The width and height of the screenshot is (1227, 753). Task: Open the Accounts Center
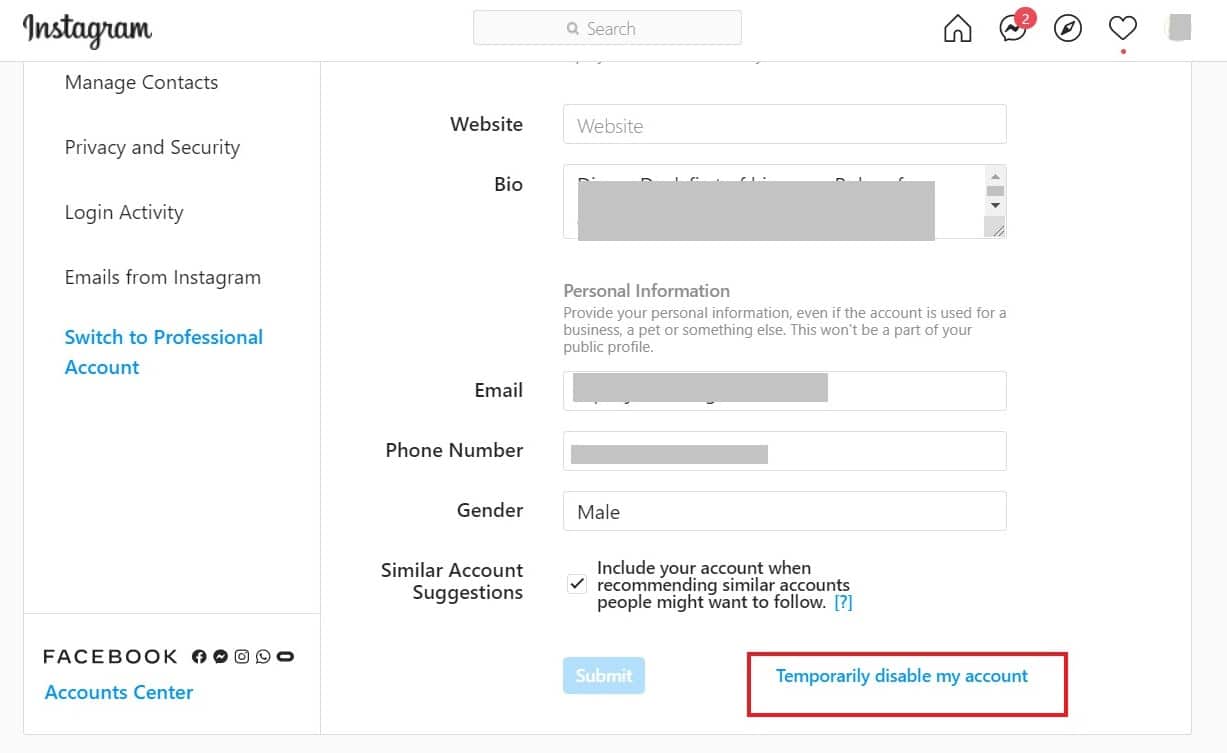pos(118,692)
